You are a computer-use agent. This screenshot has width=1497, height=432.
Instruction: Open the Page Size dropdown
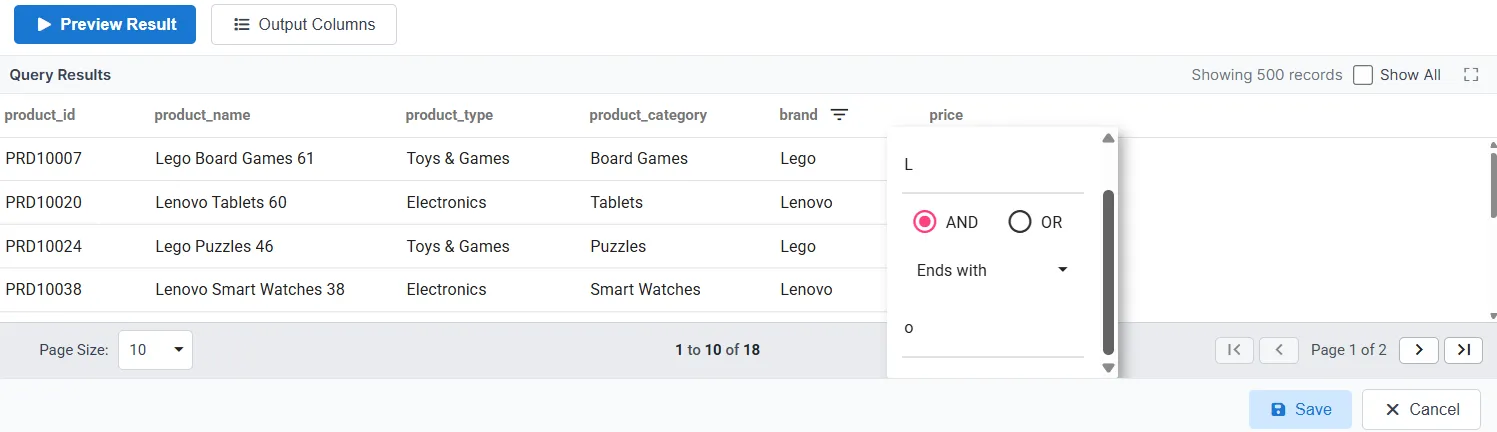155,350
